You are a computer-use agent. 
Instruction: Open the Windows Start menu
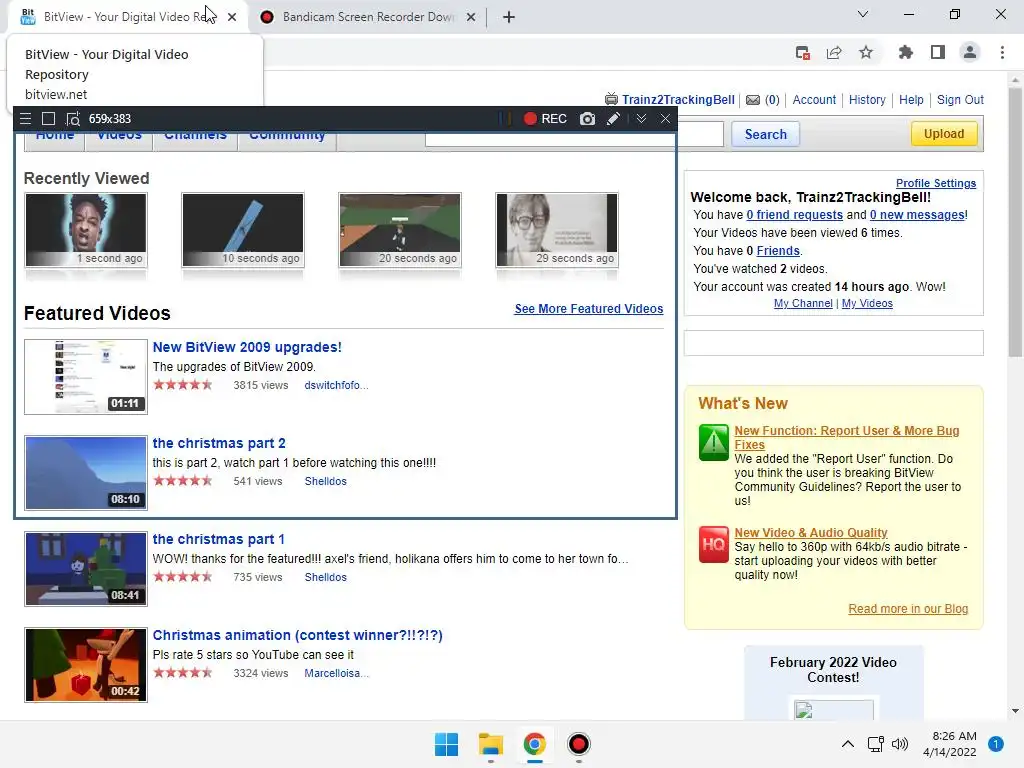[x=447, y=744]
